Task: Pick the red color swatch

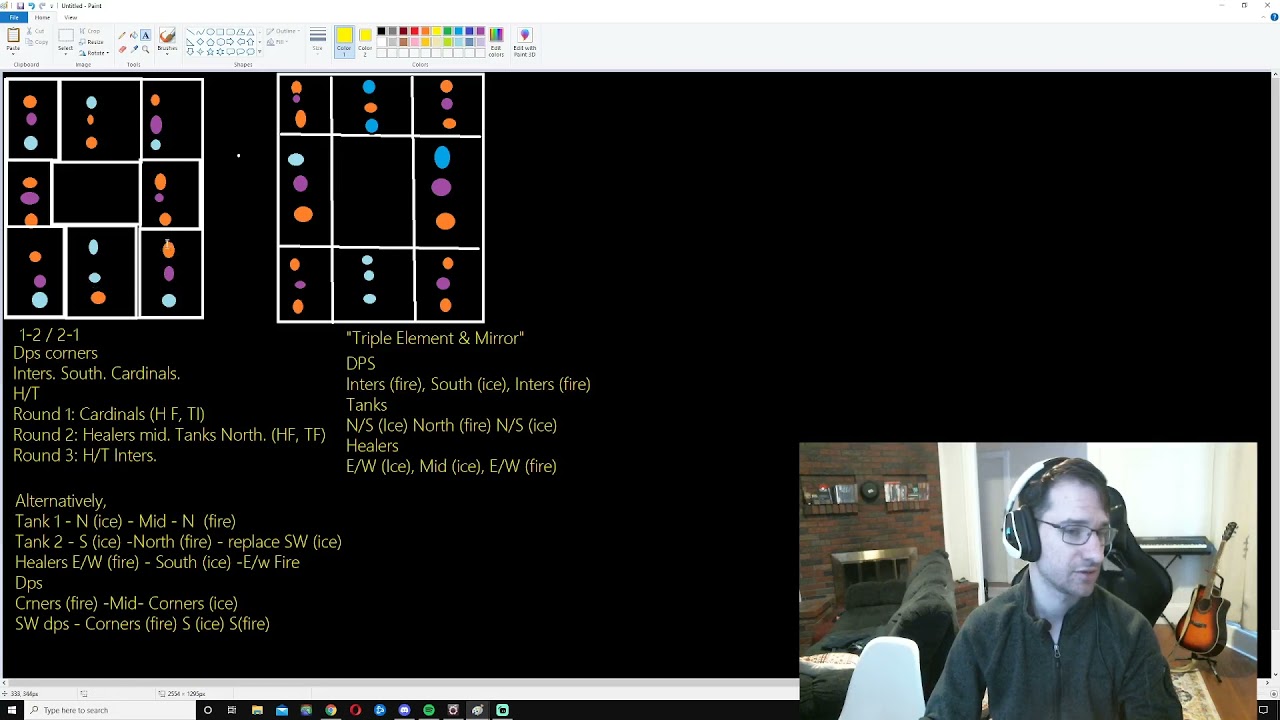Action: click(x=414, y=31)
